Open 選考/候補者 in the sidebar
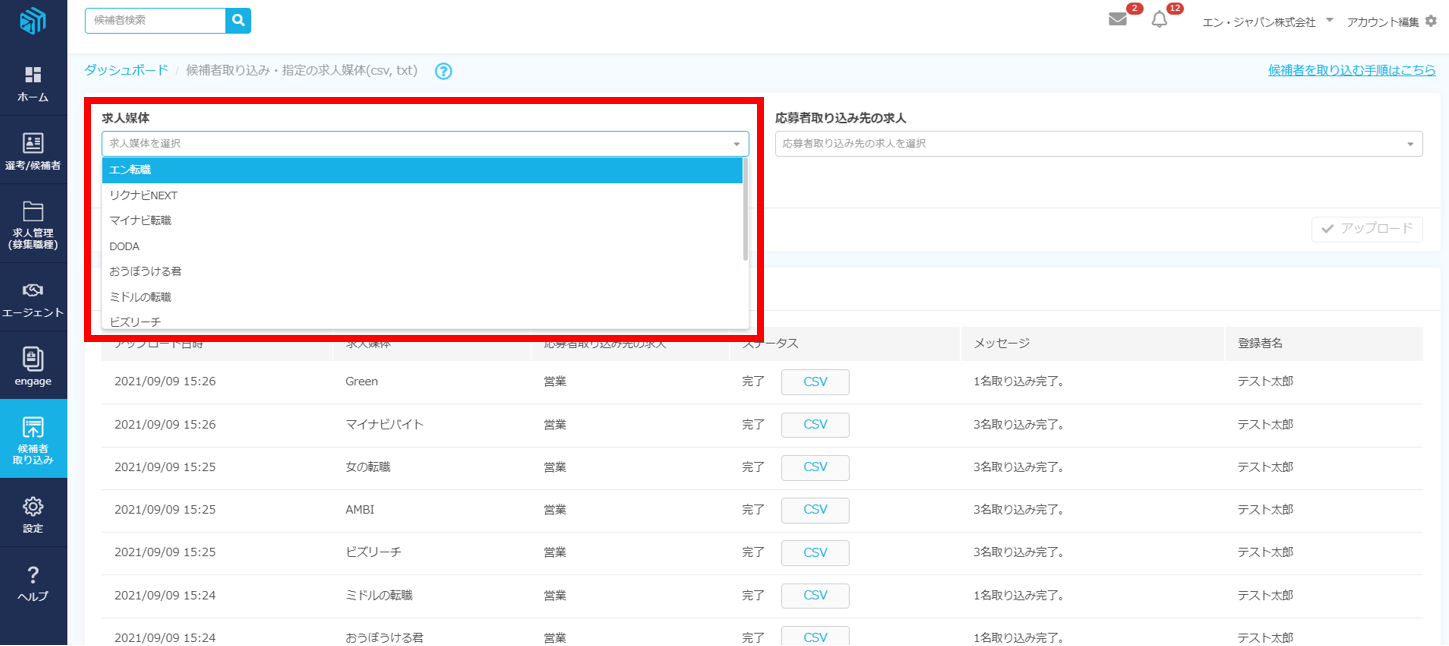 tap(33, 152)
